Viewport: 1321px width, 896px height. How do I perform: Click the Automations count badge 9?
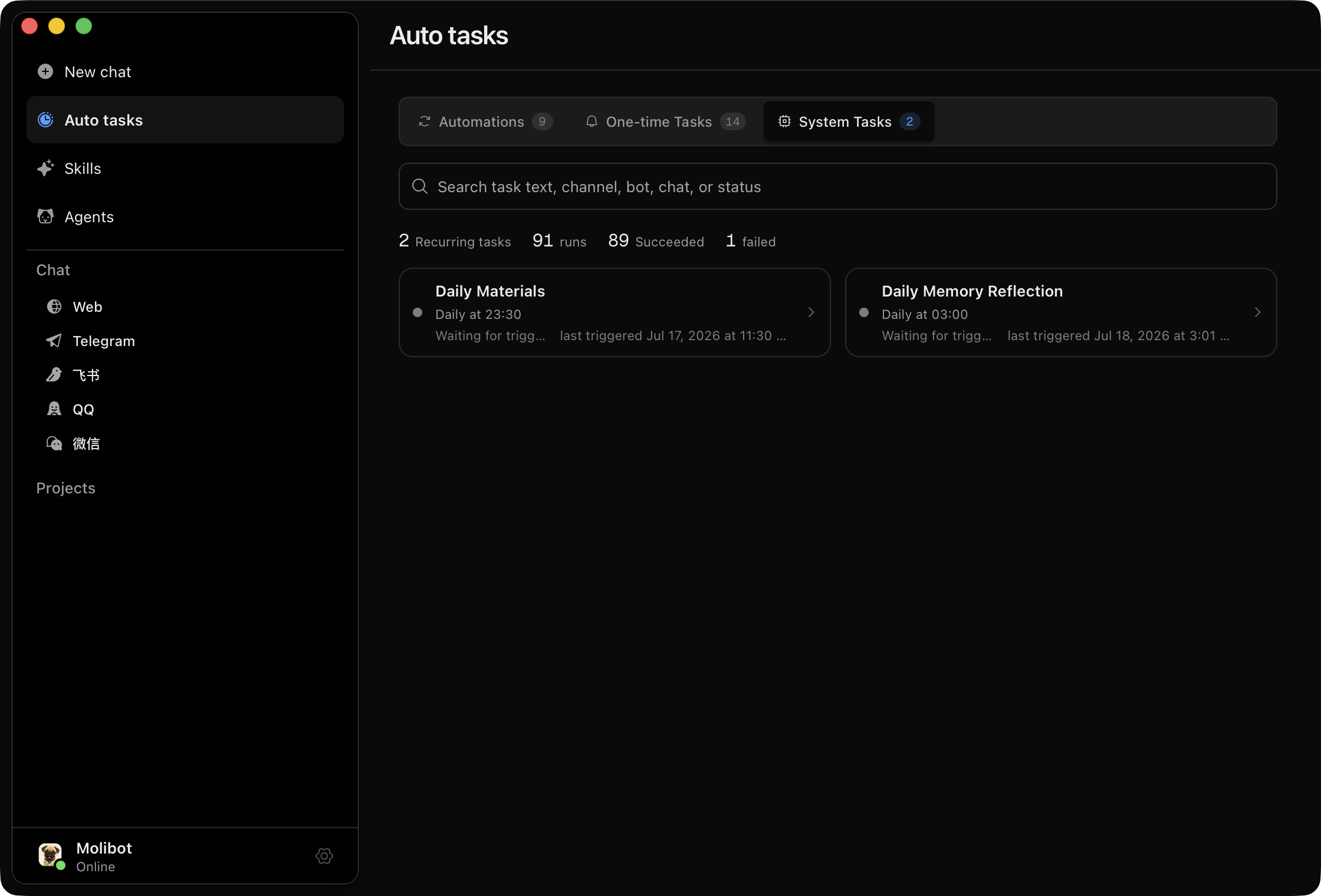[x=542, y=121]
